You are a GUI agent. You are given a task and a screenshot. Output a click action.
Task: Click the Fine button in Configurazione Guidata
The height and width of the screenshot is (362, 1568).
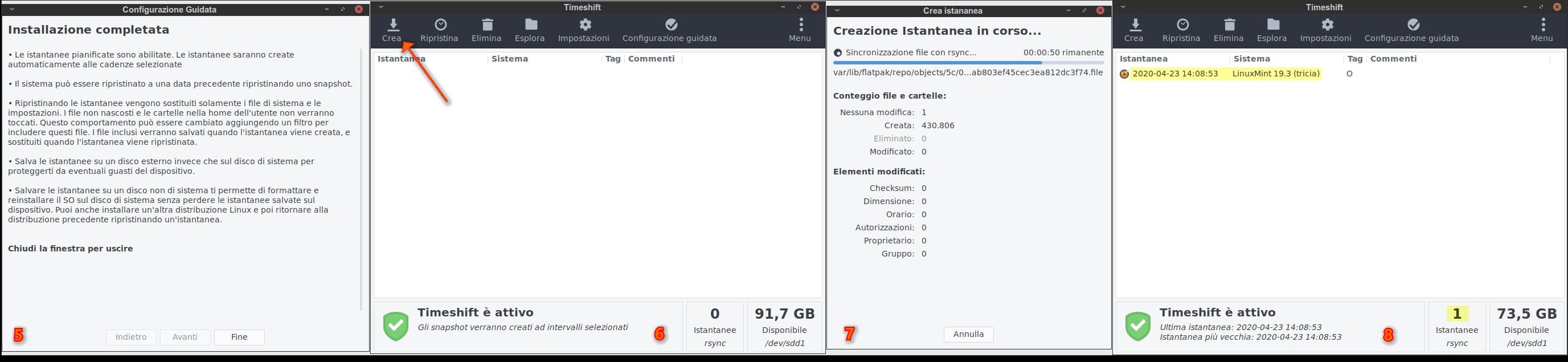pyautogui.click(x=239, y=337)
